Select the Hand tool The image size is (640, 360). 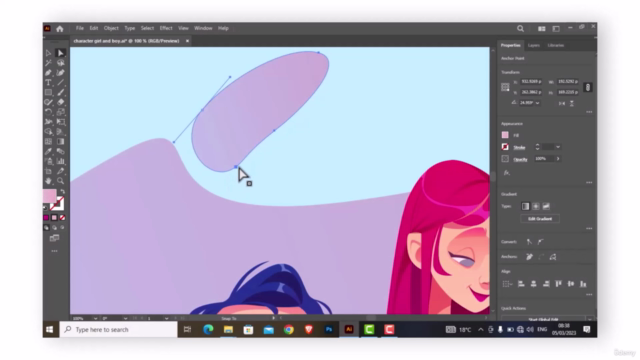[x=49, y=181]
